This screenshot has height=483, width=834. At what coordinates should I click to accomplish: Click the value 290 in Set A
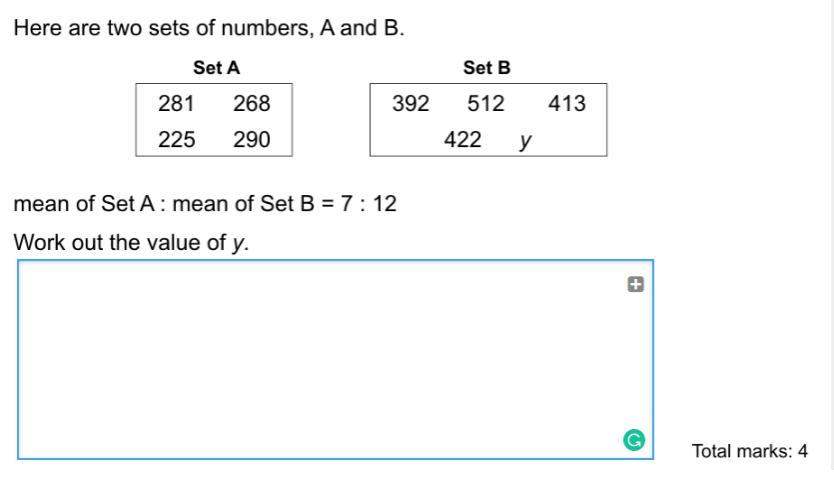coord(252,139)
